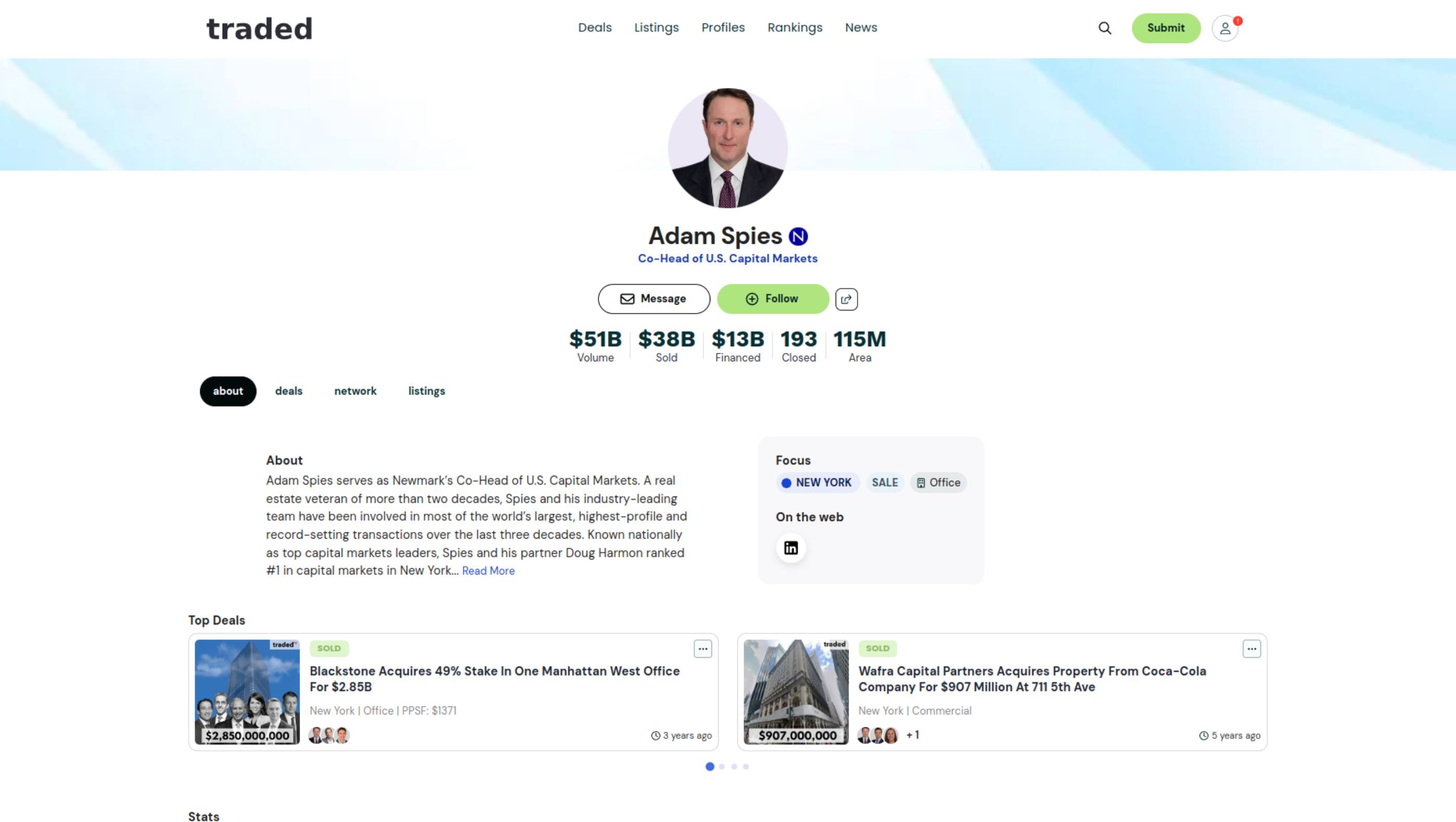Open options menu on Wafra Capital deal card
Screen dimensions: 1456x822
[1252, 649]
